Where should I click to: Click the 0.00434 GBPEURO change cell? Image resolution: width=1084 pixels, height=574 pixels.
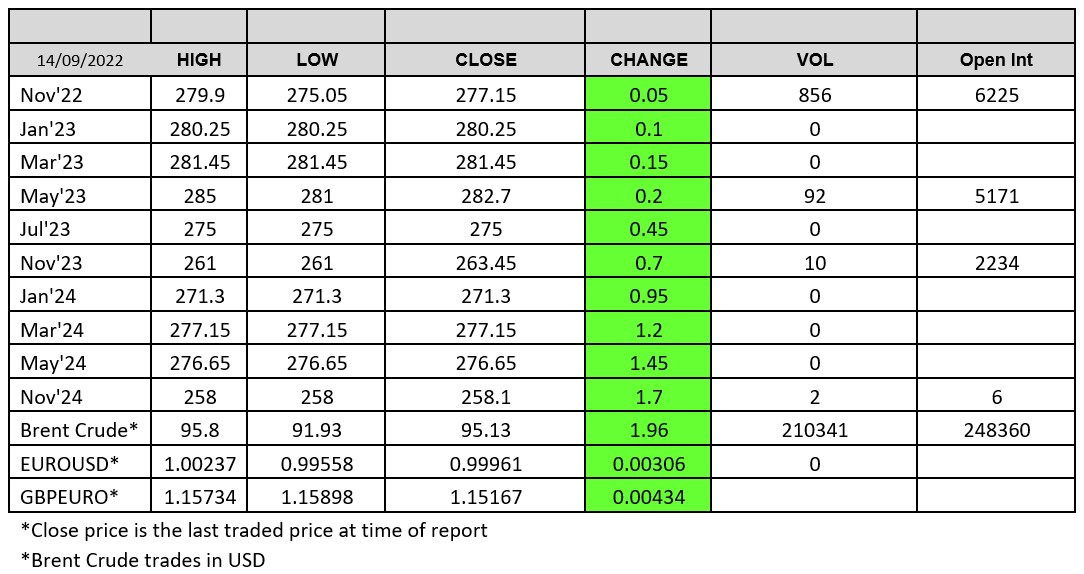tap(648, 497)
